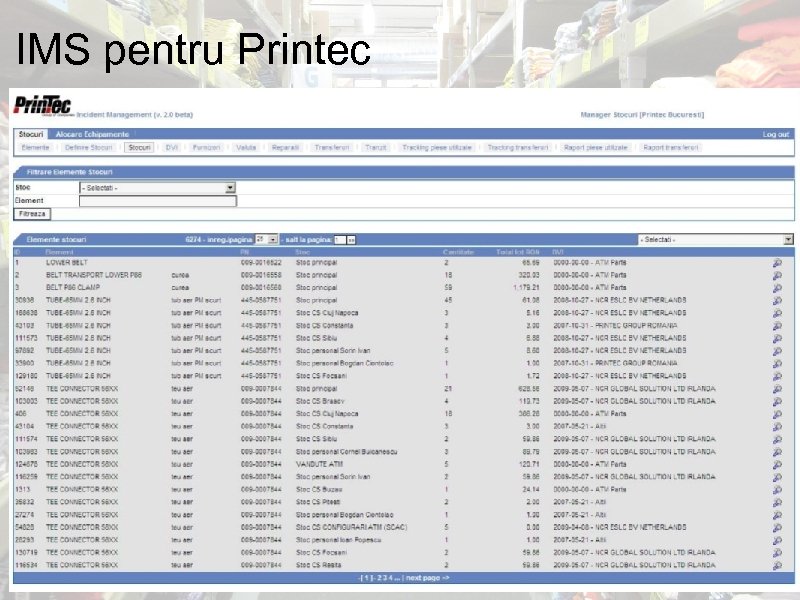
Task: Click the Total lot RON column header
Action: 518,252
